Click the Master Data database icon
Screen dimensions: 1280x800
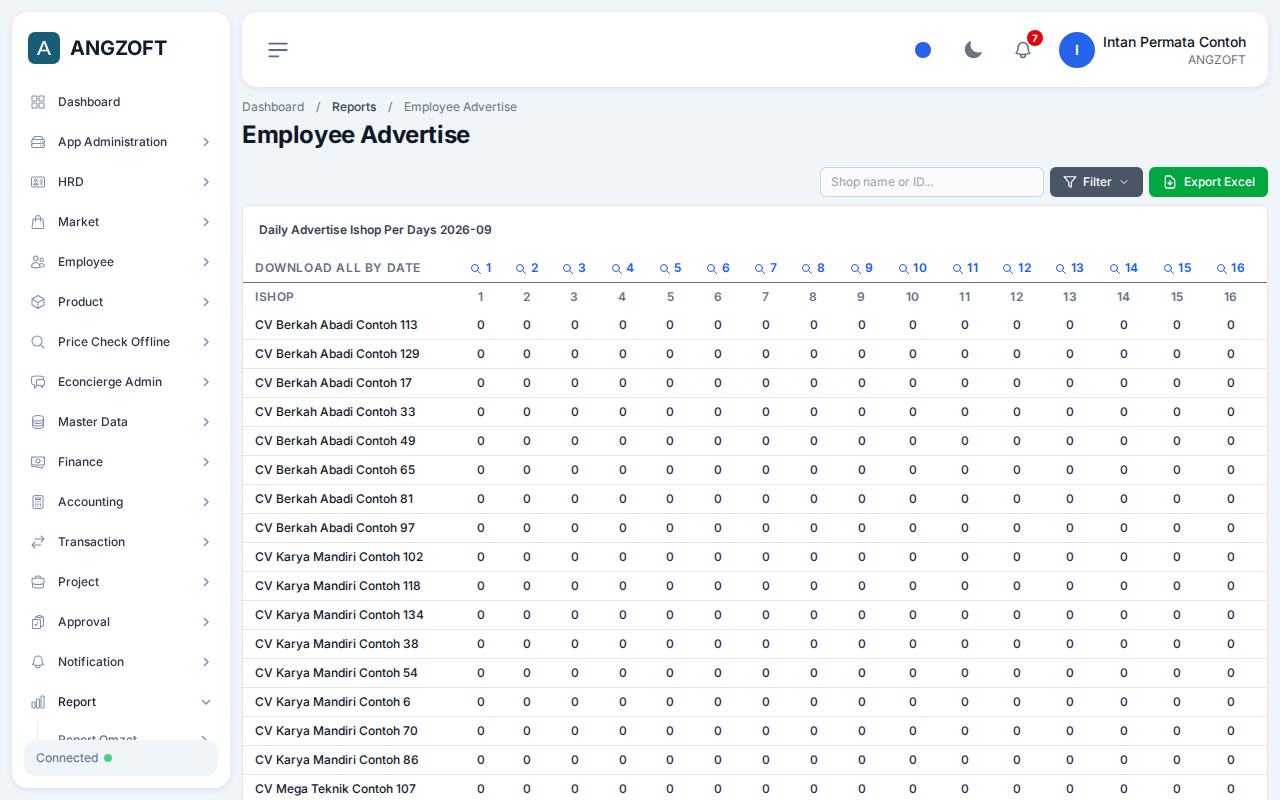tap(38, 422)
